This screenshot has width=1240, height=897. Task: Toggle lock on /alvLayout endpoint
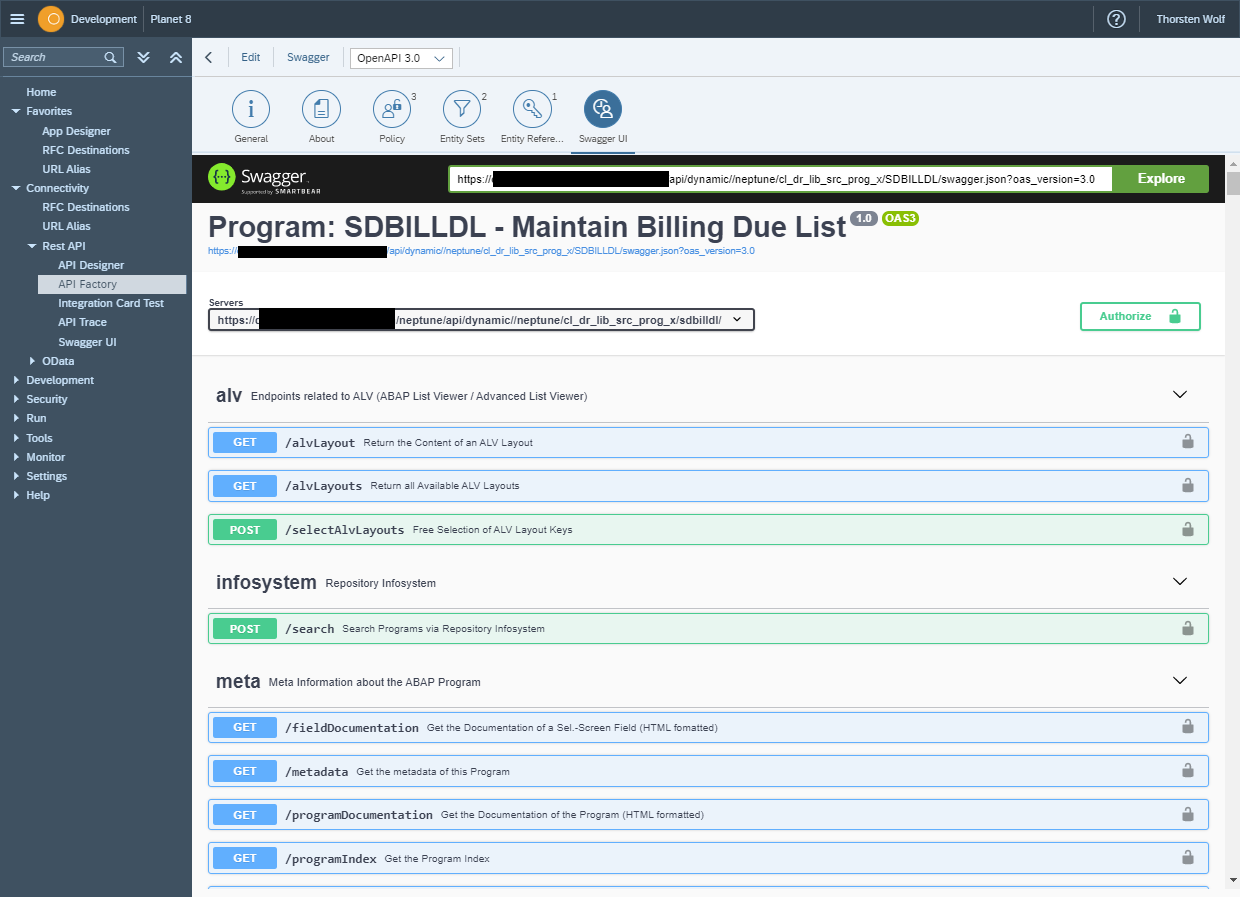click(x=1187, y=442)
